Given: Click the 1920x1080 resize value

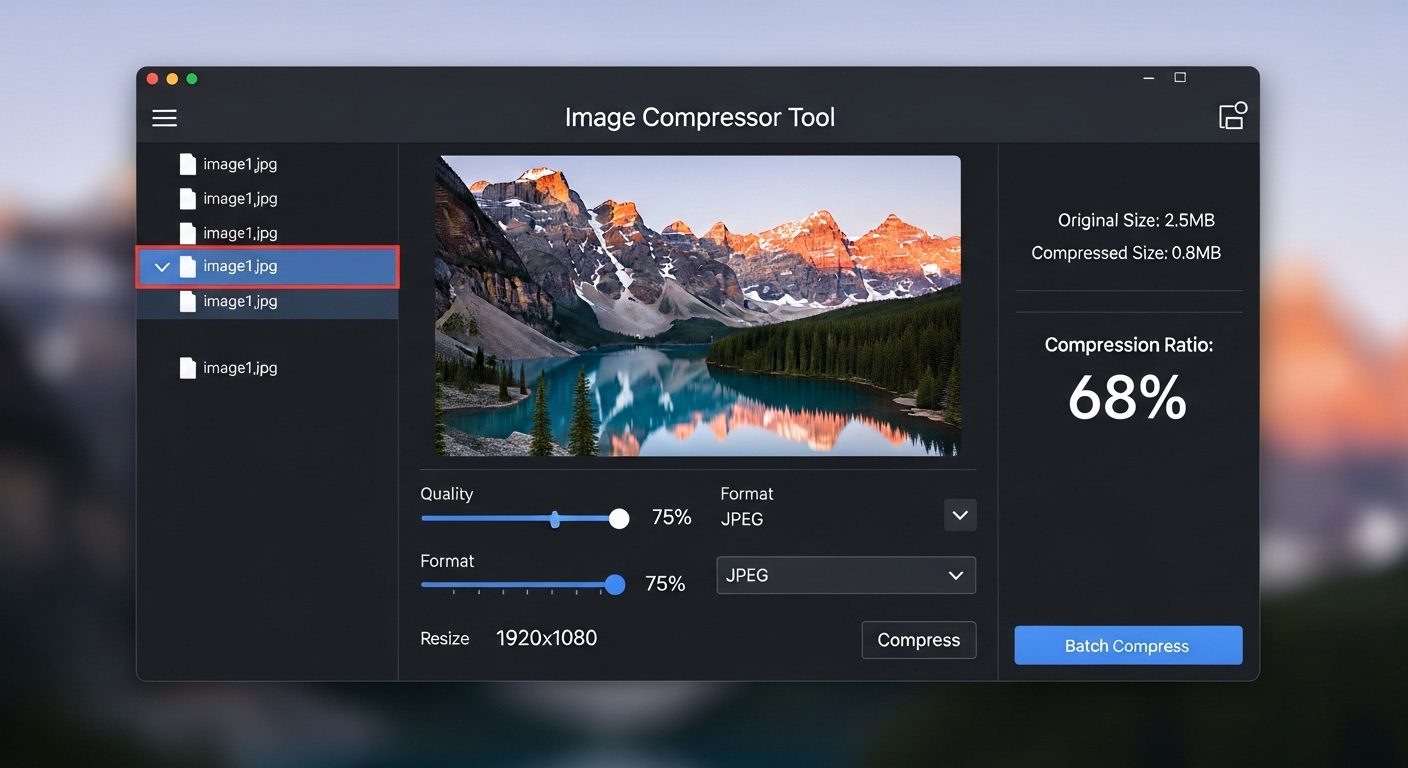Looking at the screenshot, I should [x=546, y=638].
